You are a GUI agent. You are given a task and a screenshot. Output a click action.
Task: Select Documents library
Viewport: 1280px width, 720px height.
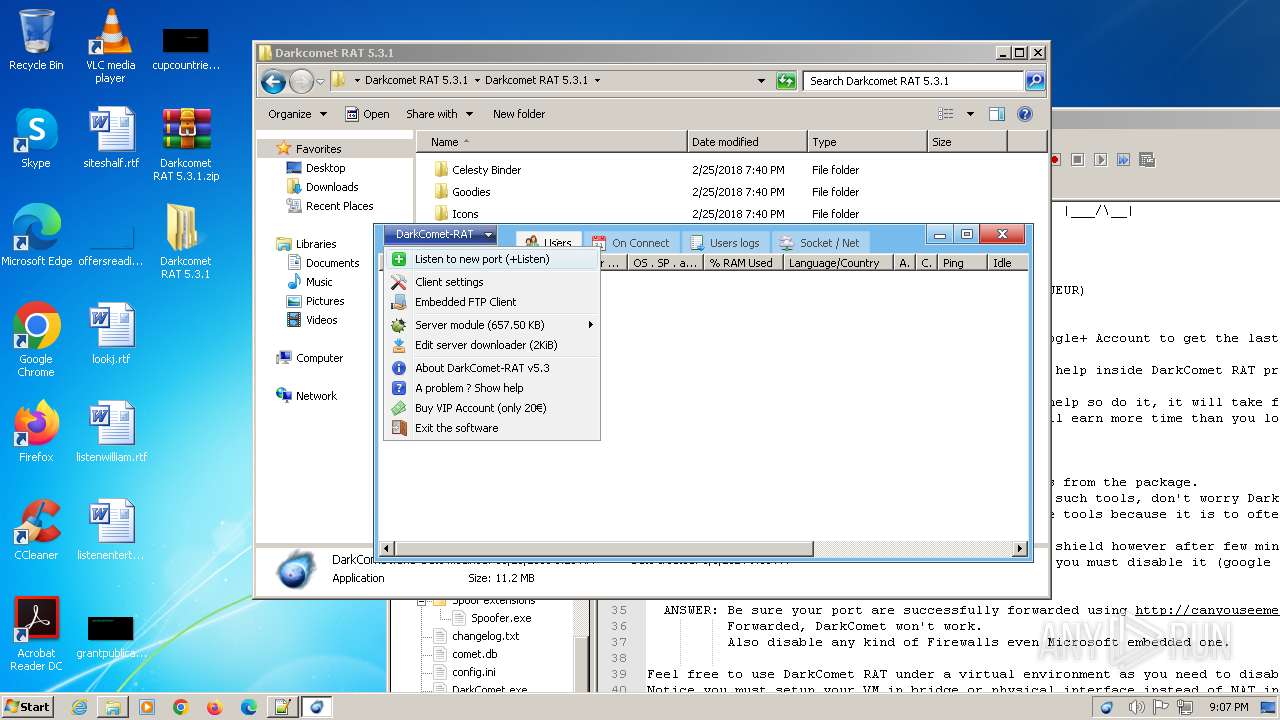point(332,263)
